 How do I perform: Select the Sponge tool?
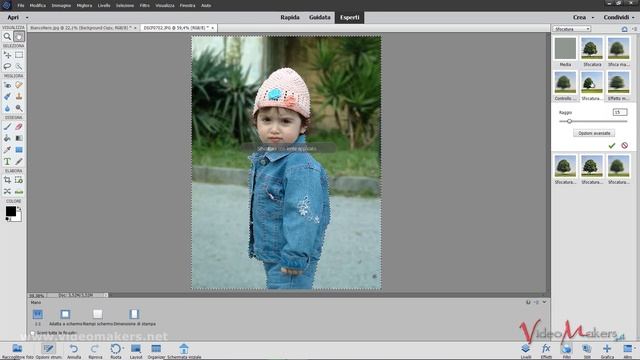pos(19,108)
